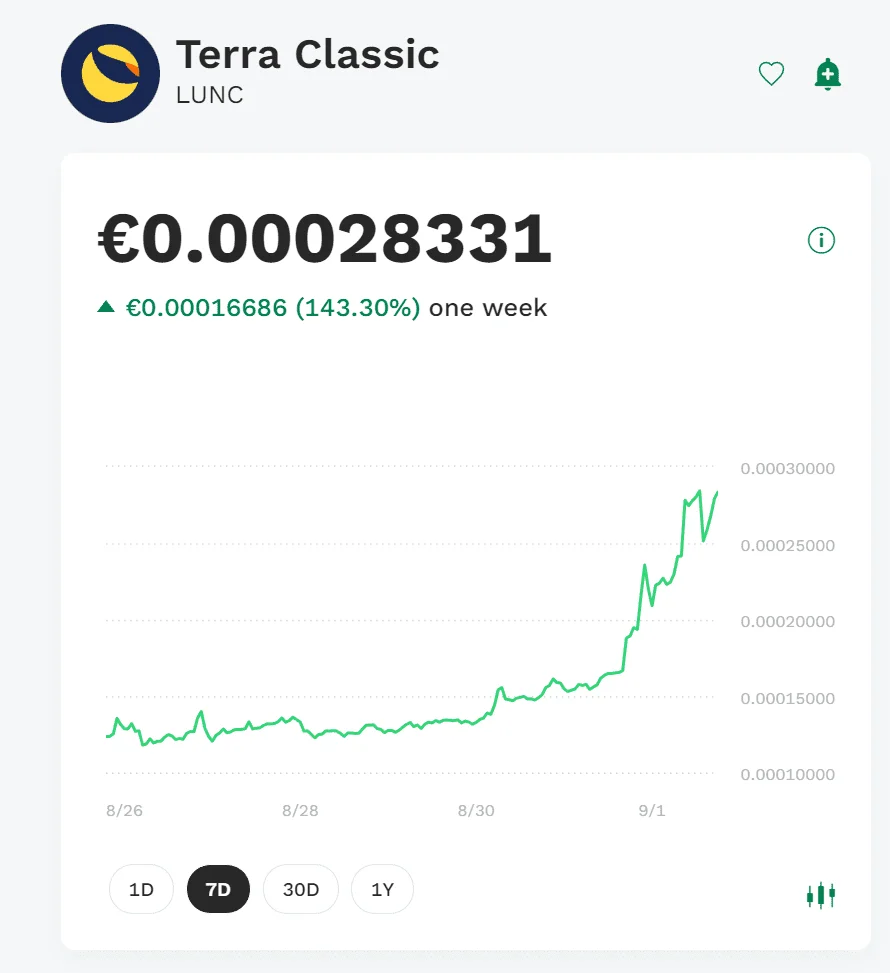Select the 1Y time range

tap(382, 889)
